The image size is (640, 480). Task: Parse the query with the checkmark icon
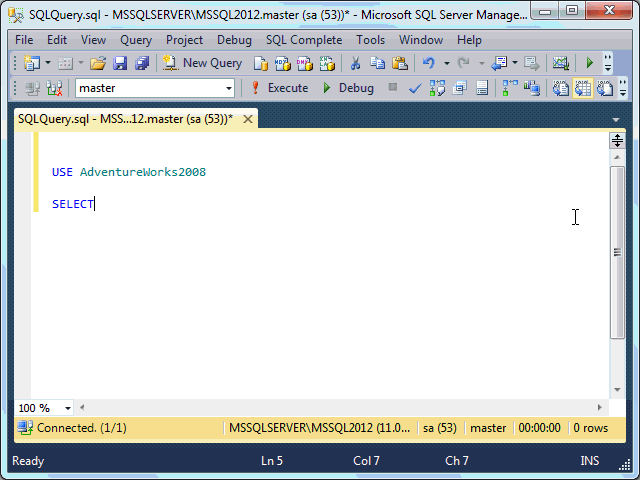(415, 88)
